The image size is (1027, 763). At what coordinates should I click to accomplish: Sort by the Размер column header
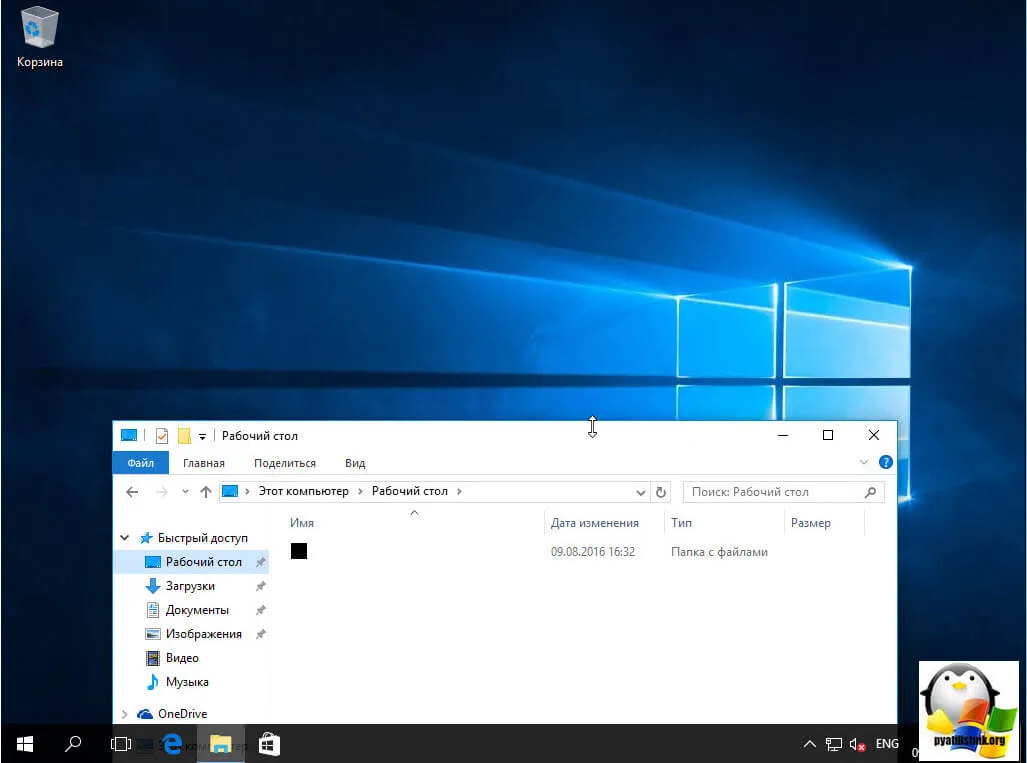click(x=810, y=523)
